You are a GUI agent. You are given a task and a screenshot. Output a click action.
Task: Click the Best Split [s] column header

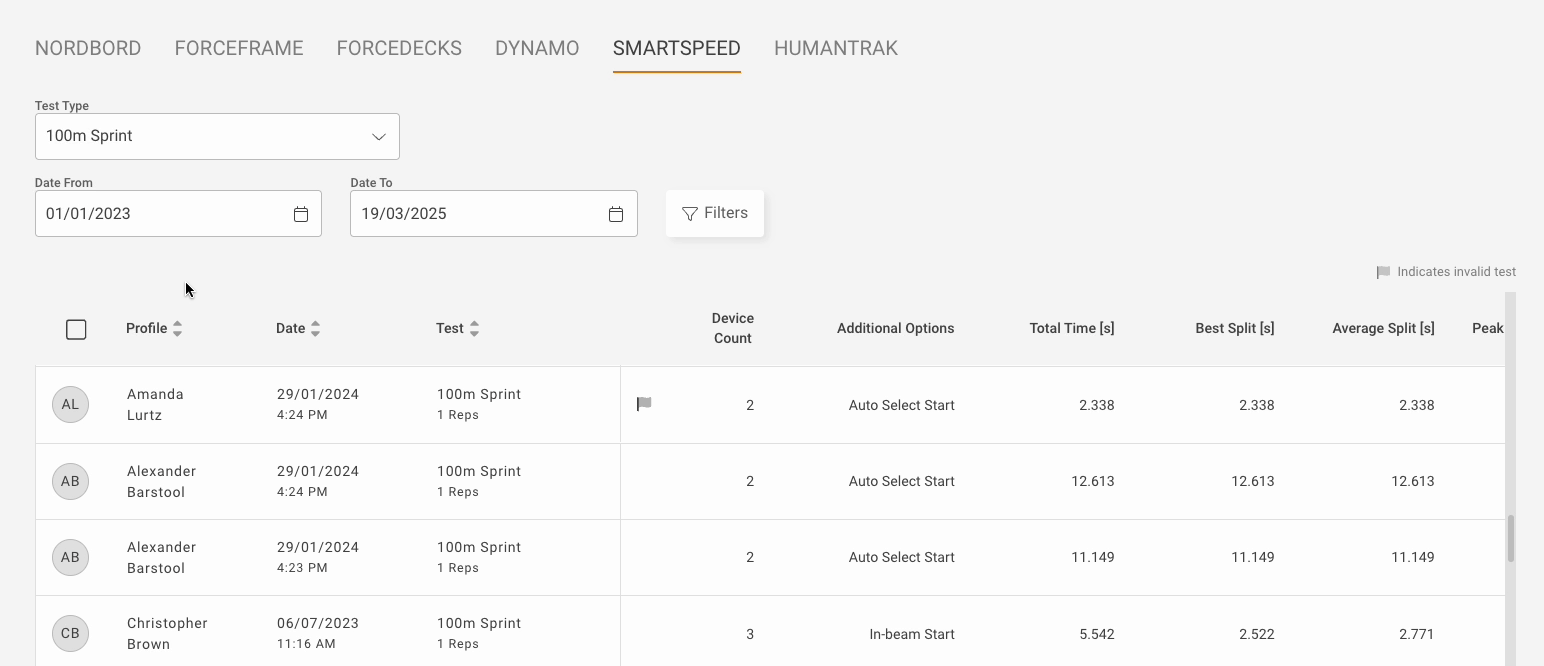pos(1235,328)
